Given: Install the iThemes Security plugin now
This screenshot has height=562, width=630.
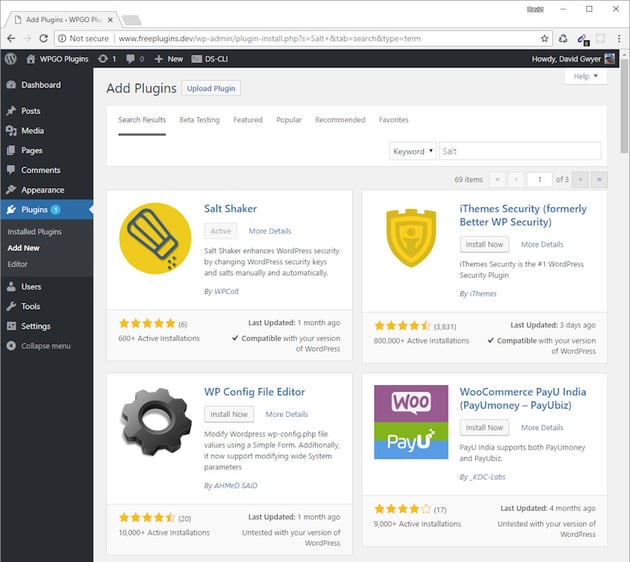Looking at the screenshot, I should click(485, 244).
